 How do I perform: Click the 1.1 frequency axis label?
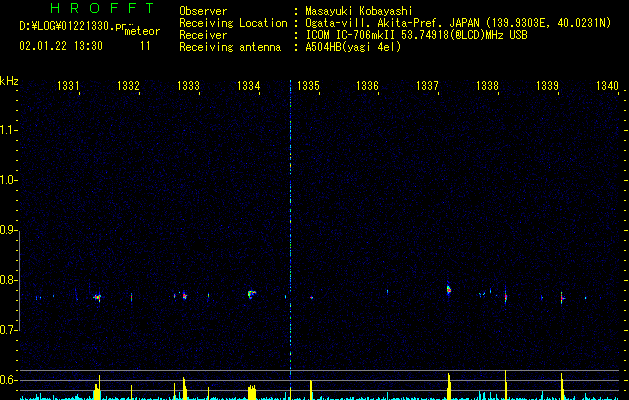[8, 130]
